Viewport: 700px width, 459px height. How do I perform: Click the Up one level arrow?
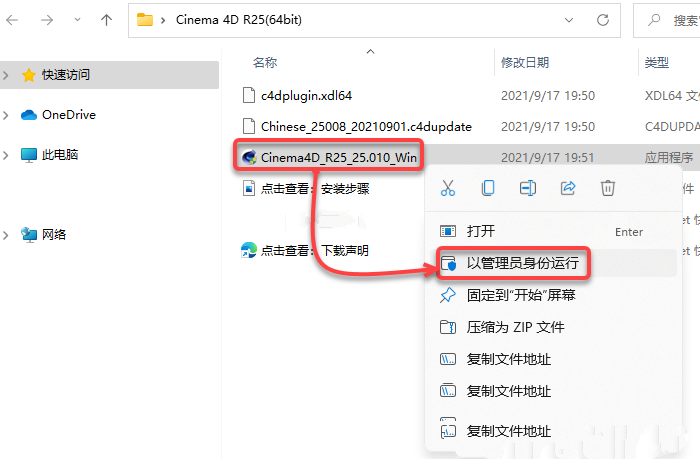point(106,20)
